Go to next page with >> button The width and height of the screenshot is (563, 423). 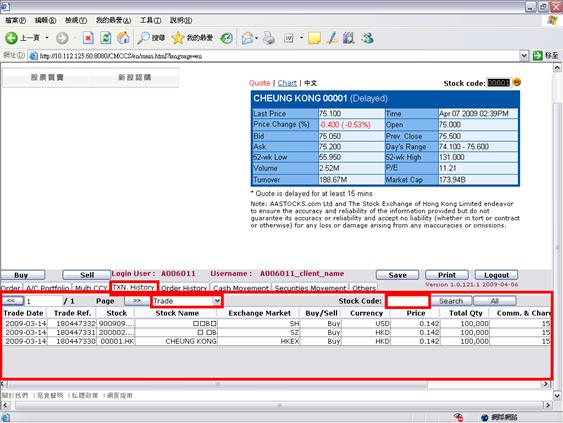[x=137, y=301]
